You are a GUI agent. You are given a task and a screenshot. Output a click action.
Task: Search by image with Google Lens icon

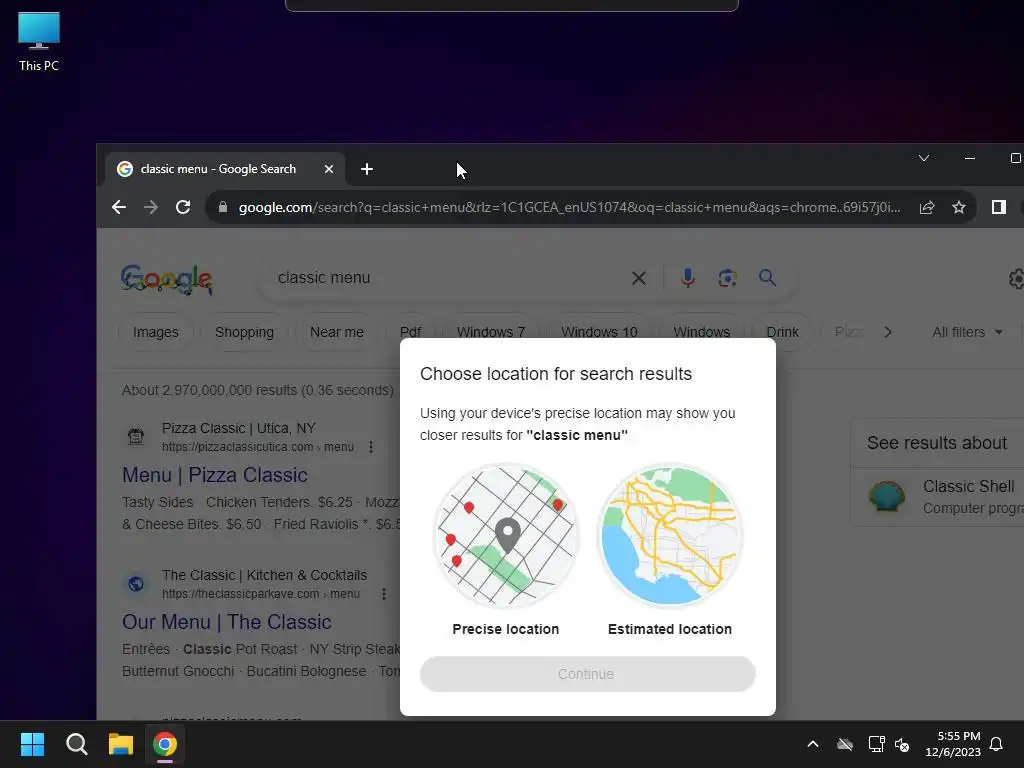[x=728, y=278]
